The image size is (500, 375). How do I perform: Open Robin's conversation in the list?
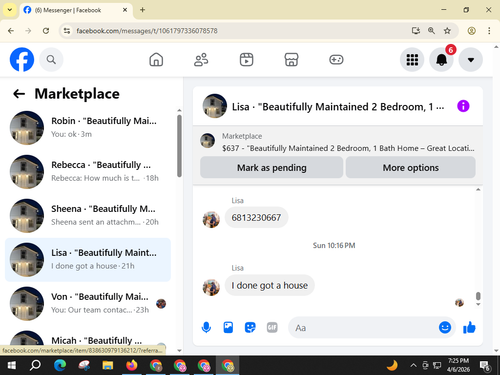pos(88,128)
